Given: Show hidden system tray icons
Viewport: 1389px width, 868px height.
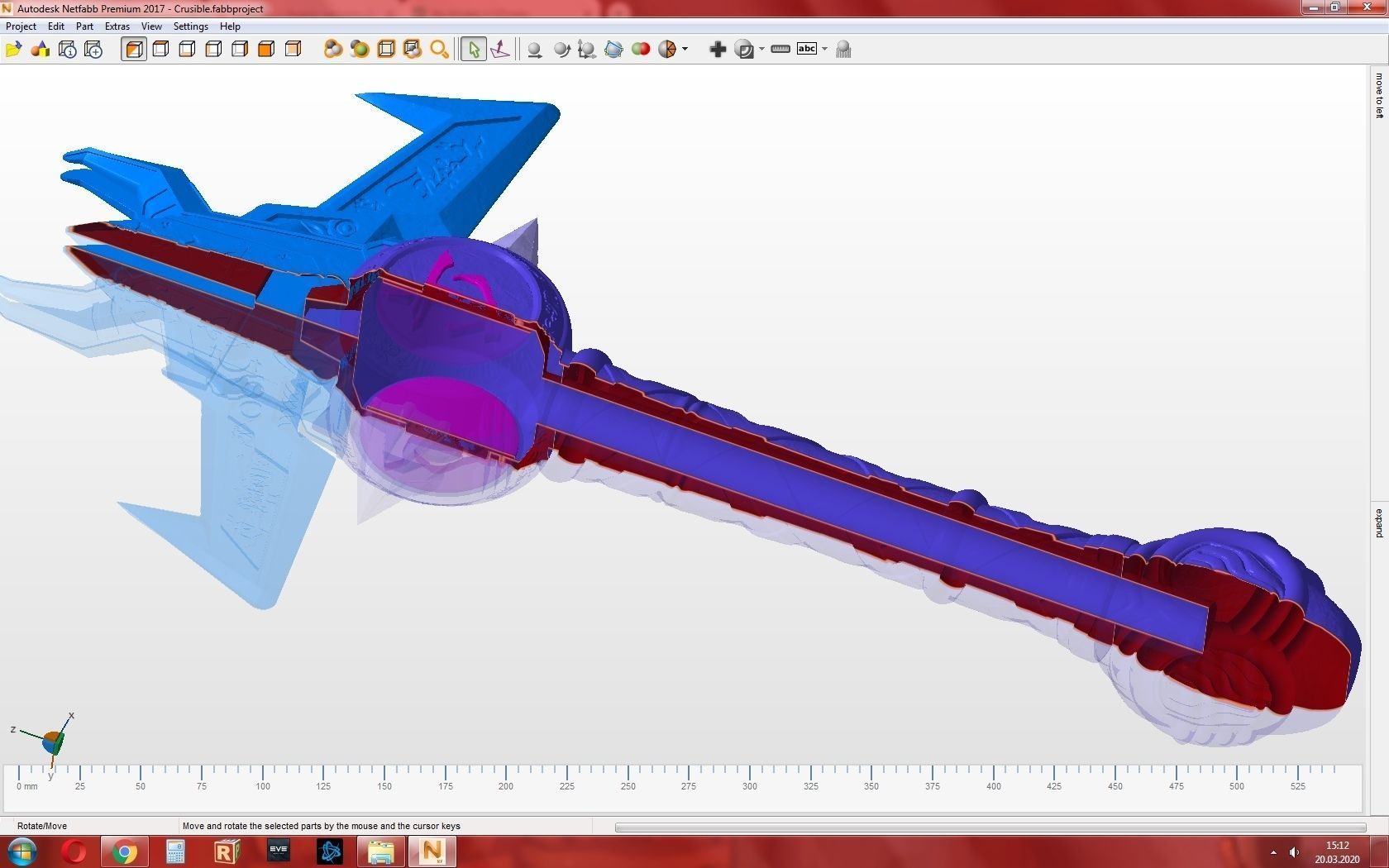Looking at the screenshot, I should [x=1273, y=852].
